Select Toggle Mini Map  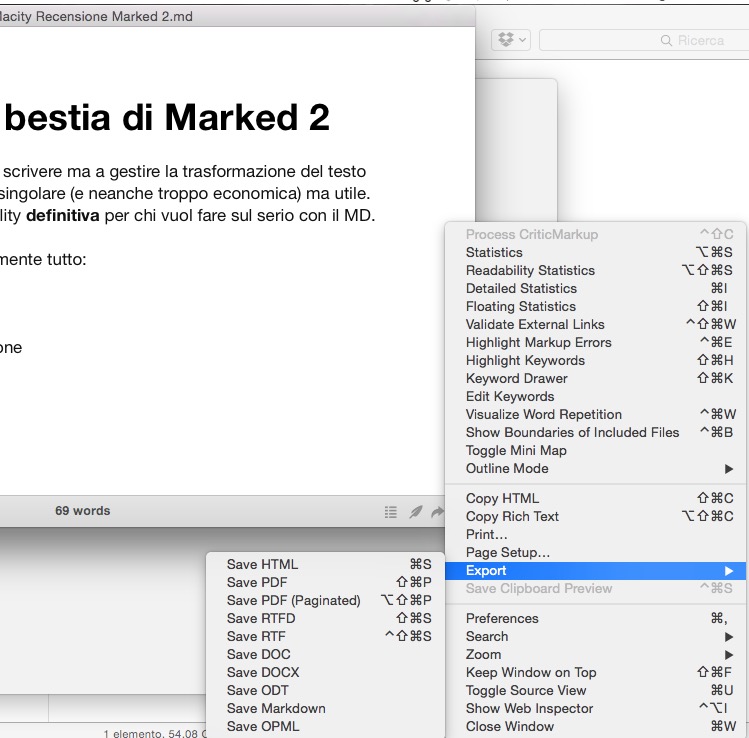[595, 450]
